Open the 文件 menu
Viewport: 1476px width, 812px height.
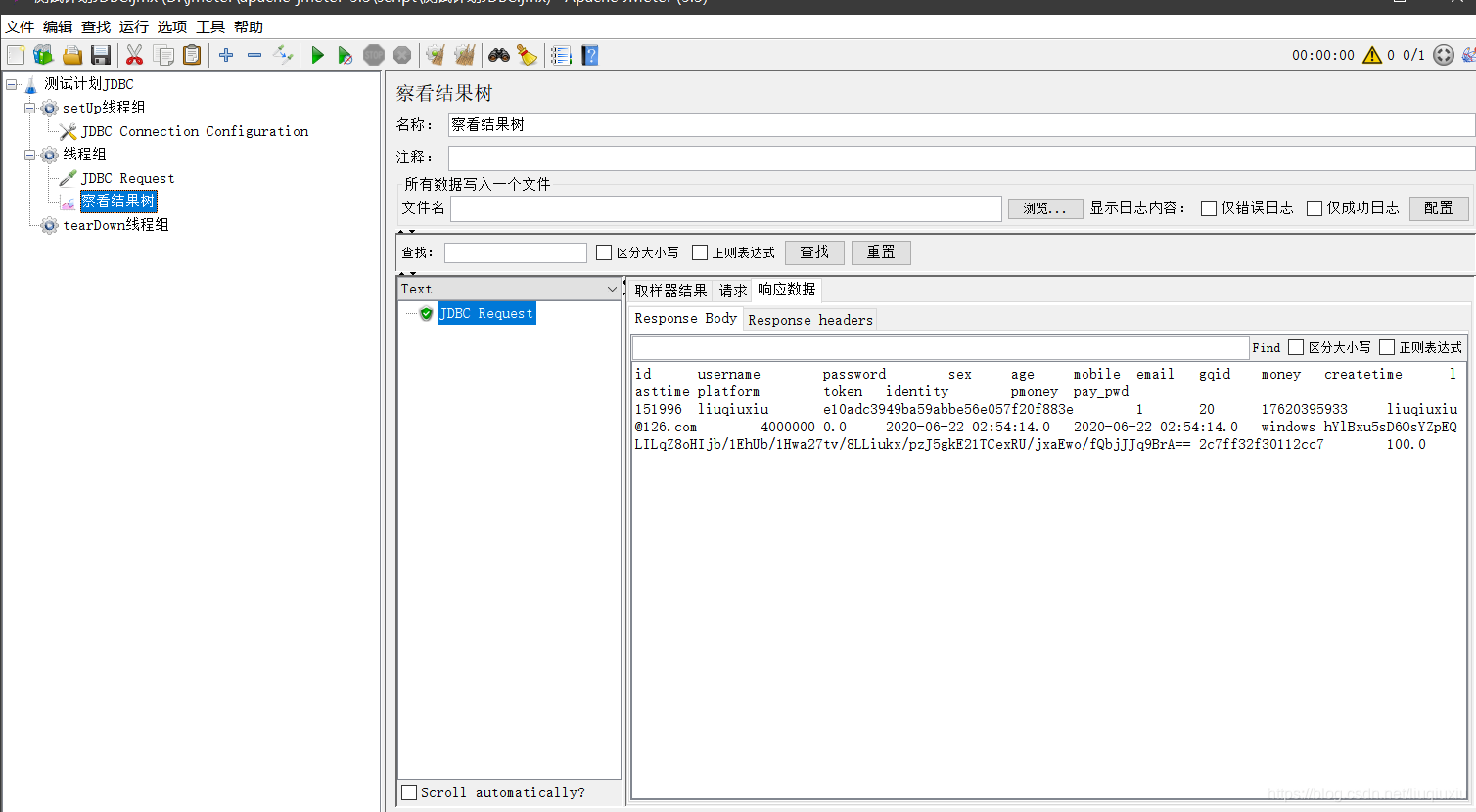pyautogui.click(x=20, y=27)
